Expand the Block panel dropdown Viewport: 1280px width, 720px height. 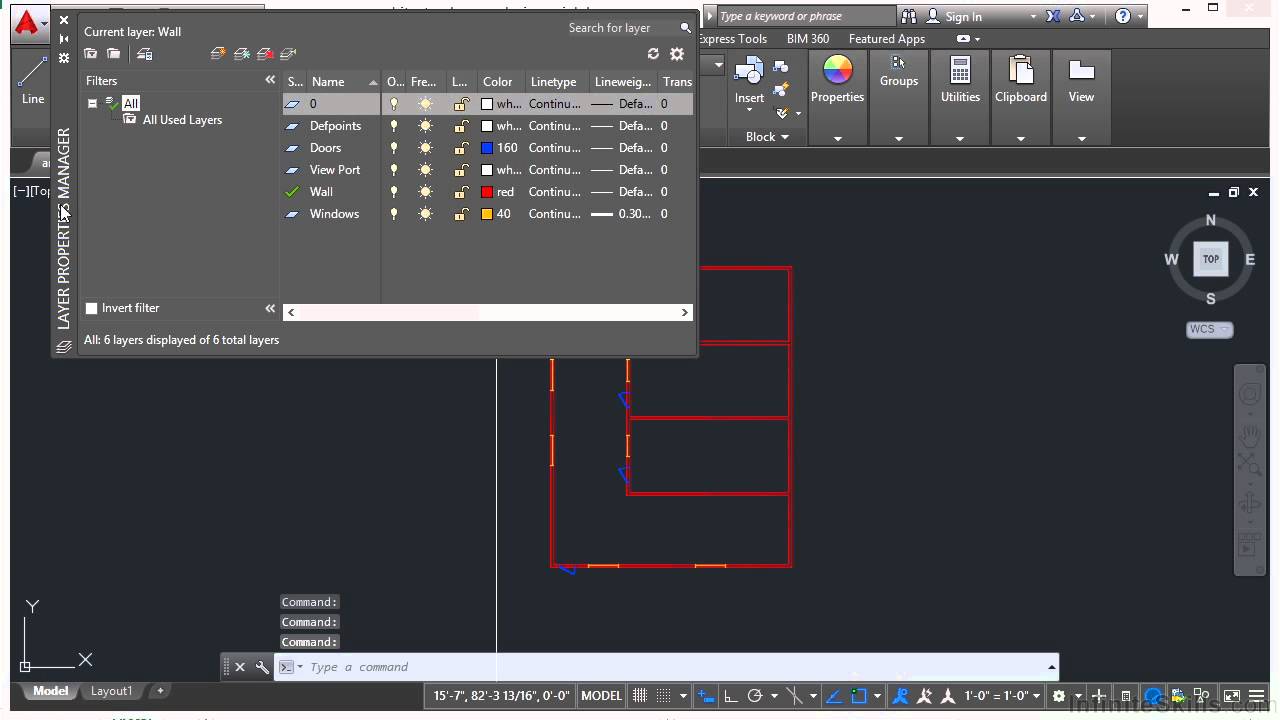pos(767,137)
